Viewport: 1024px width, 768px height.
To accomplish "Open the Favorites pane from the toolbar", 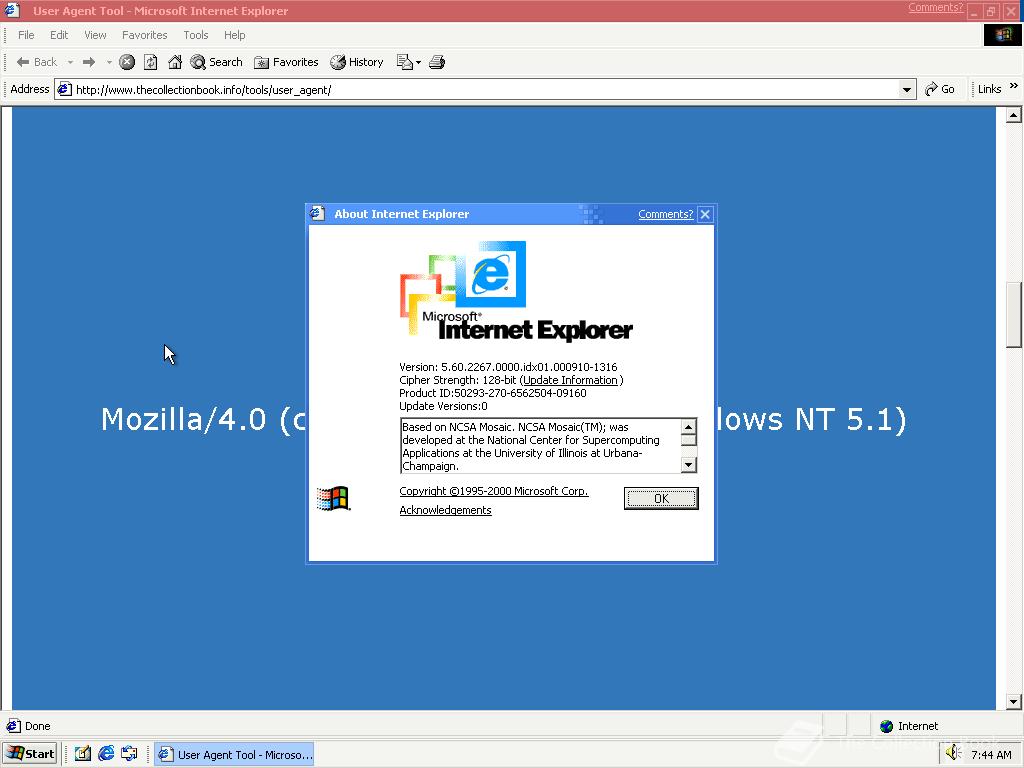I will coord(286,62).
